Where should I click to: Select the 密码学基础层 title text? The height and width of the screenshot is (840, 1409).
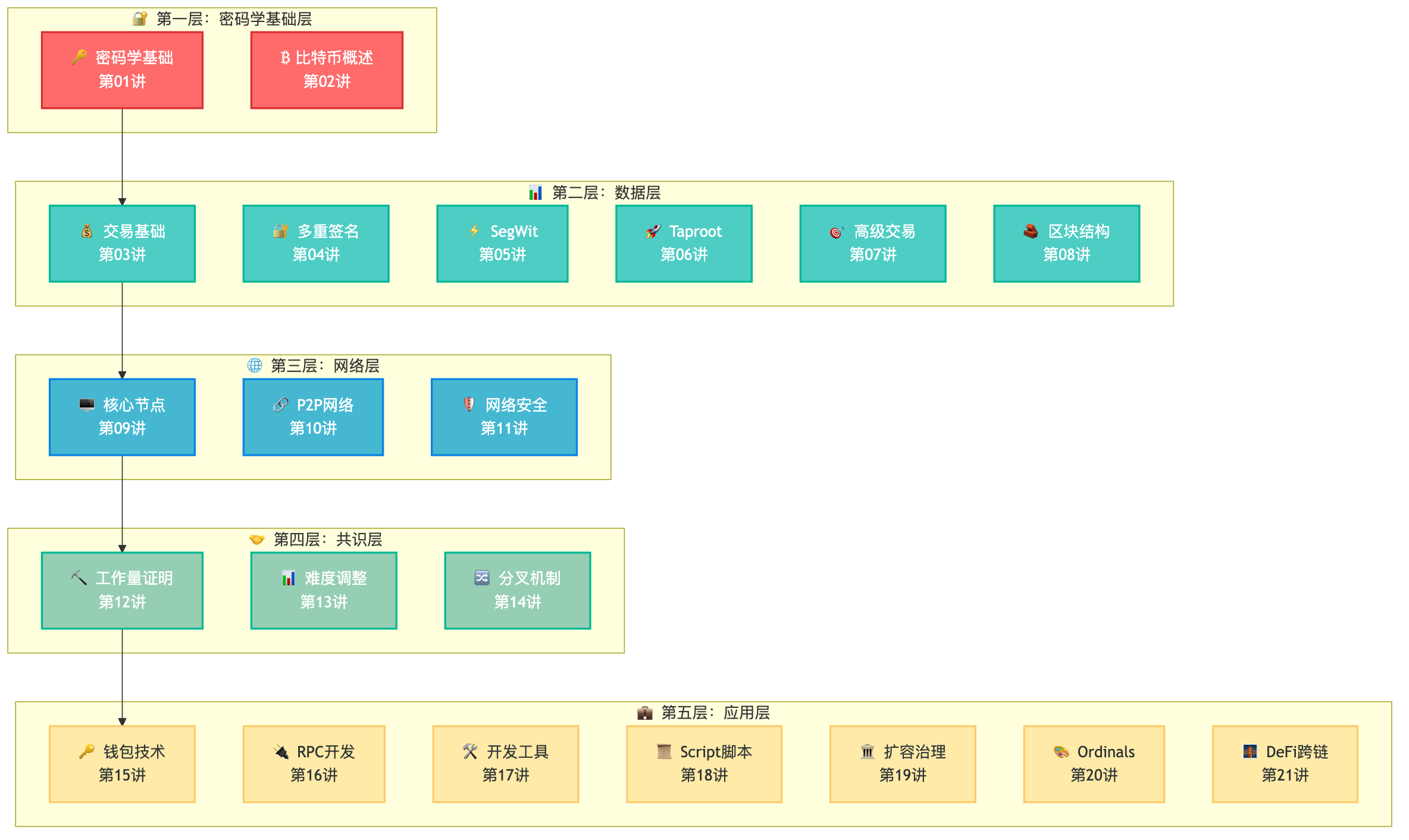[265, 19]
